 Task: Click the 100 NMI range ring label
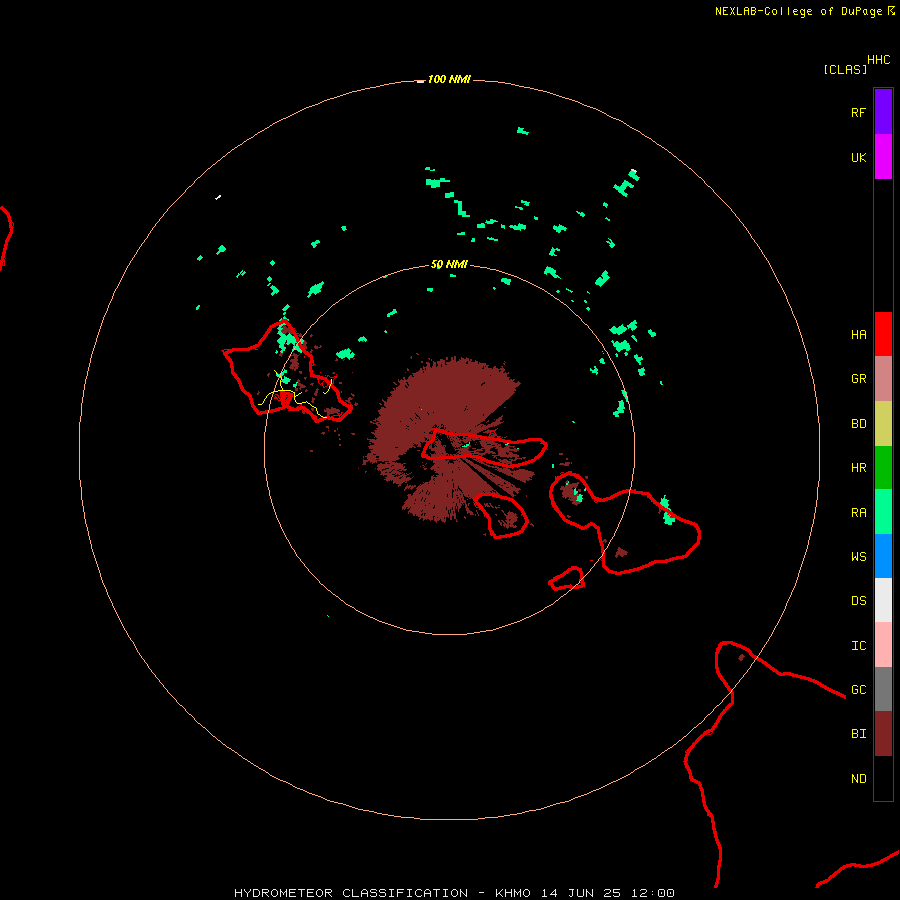(x=449, y=79)
